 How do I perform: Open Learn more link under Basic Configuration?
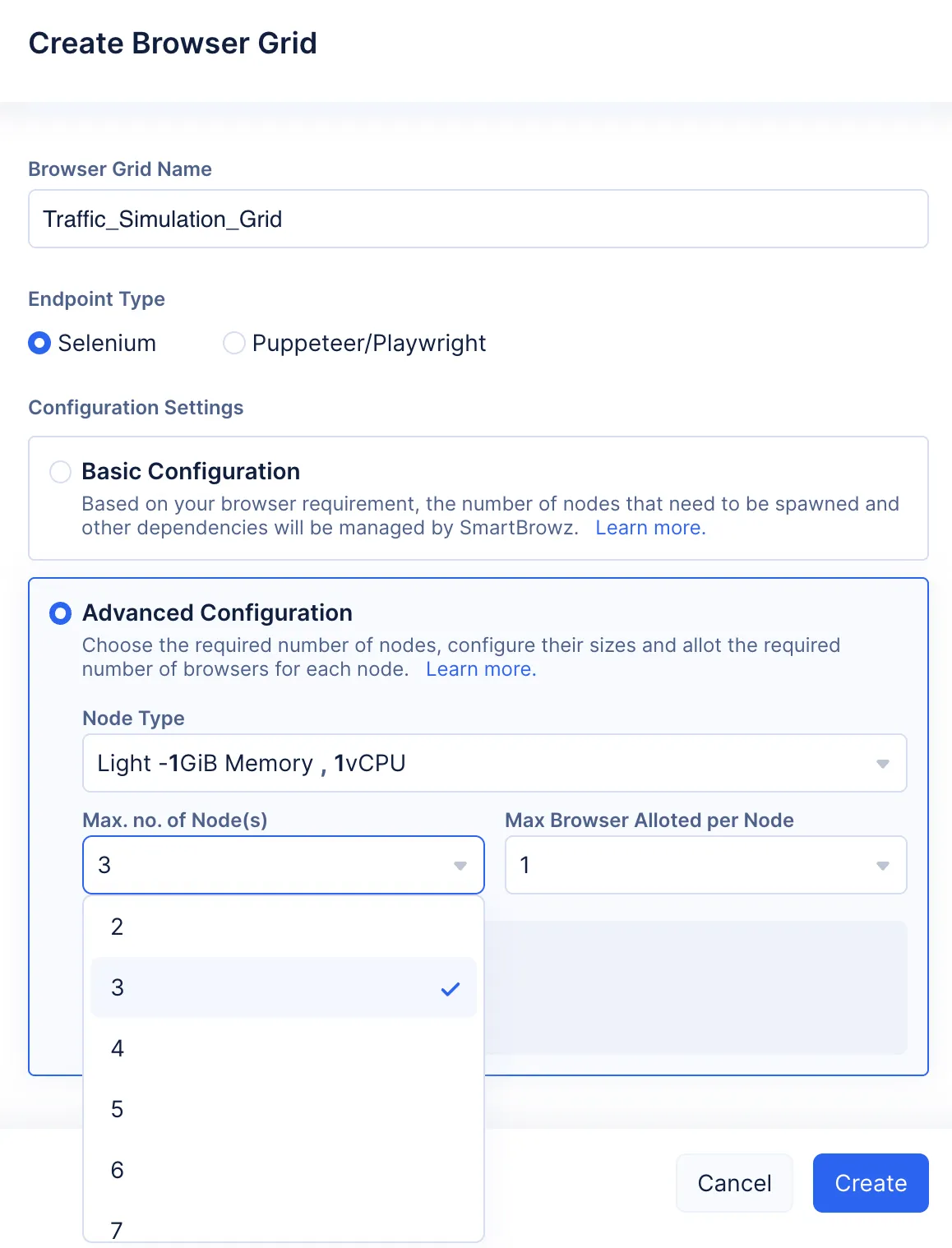pos(650,528)
